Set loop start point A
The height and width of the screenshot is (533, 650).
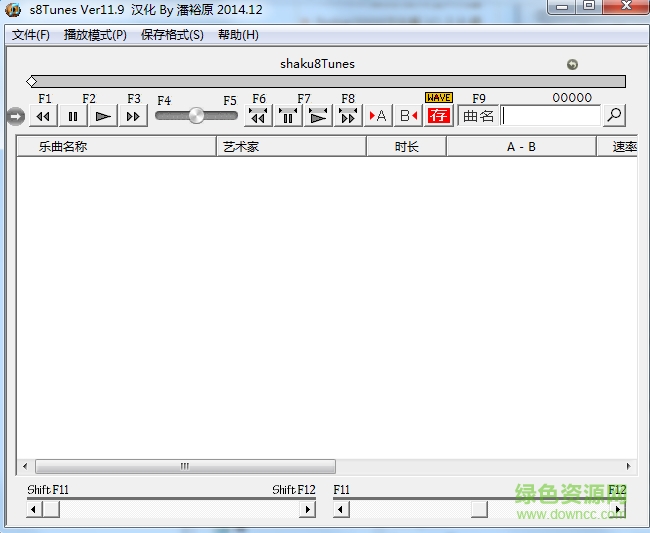tap(378, 116)
